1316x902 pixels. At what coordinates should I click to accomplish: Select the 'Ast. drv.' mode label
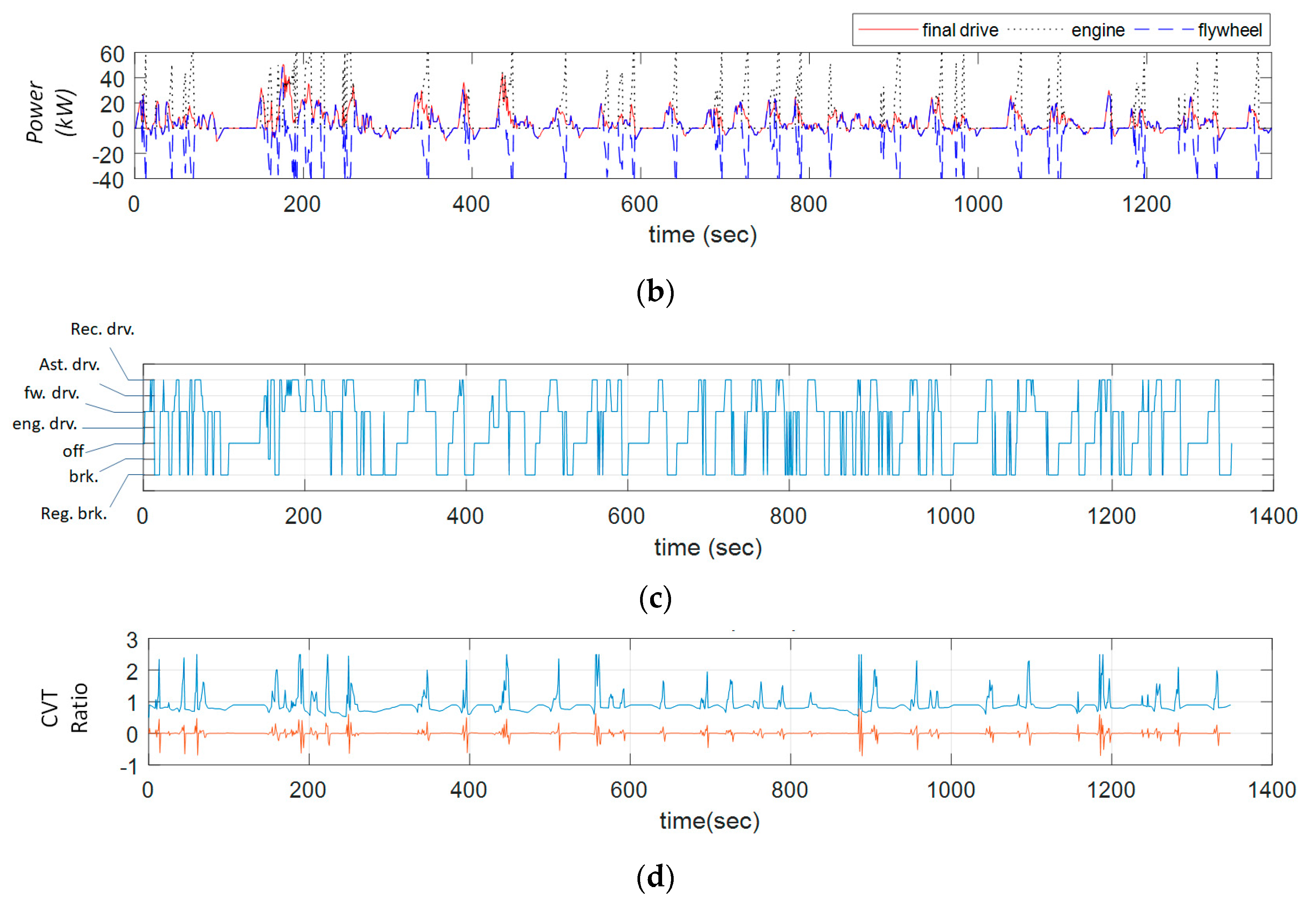point(69,364)
